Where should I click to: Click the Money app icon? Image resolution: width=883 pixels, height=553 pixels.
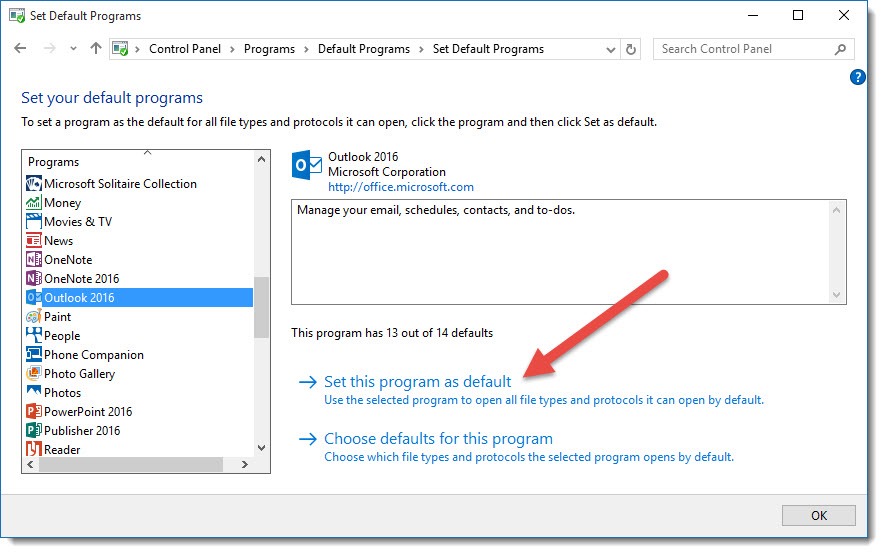coord(34,203)
